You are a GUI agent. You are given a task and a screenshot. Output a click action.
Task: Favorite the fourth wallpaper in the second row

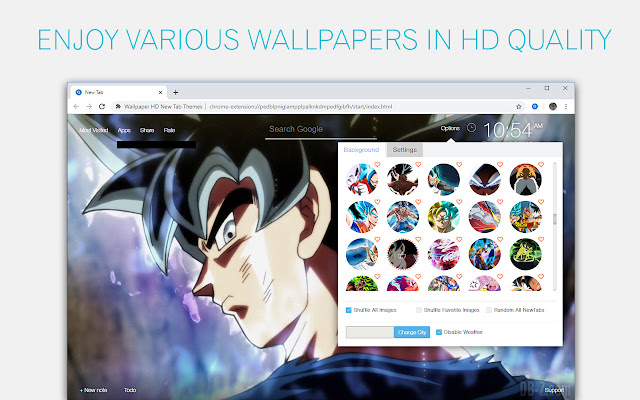tap(500, 202)
